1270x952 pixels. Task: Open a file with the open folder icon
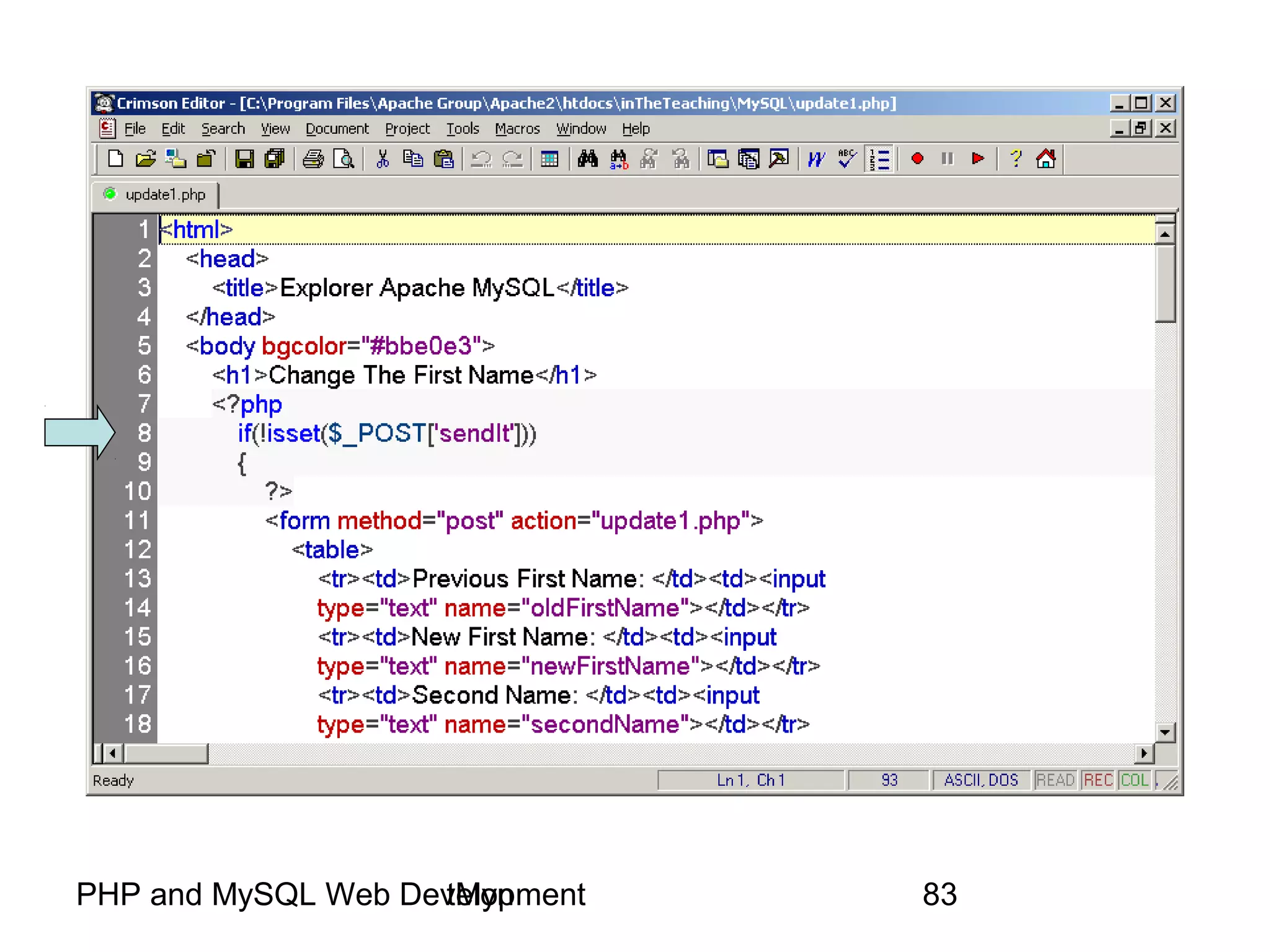(146, 159)
